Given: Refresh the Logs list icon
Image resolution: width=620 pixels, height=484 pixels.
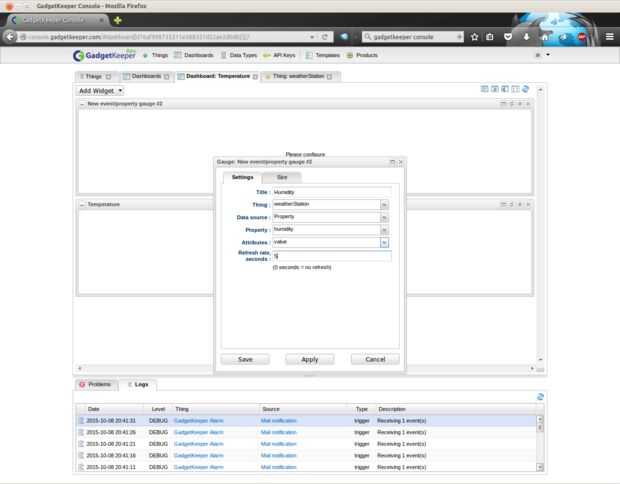Looking at the screenshot, I should (540, 397).
